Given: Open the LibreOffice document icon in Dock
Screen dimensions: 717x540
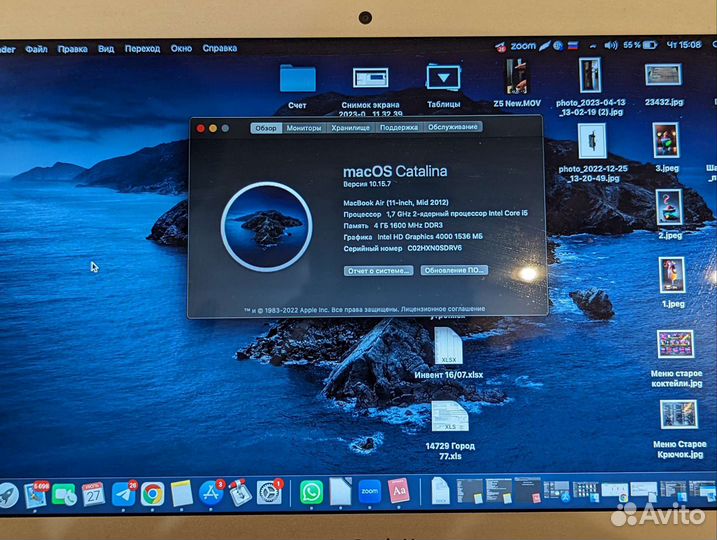Looking at the screenshot, I should [340, 492].
